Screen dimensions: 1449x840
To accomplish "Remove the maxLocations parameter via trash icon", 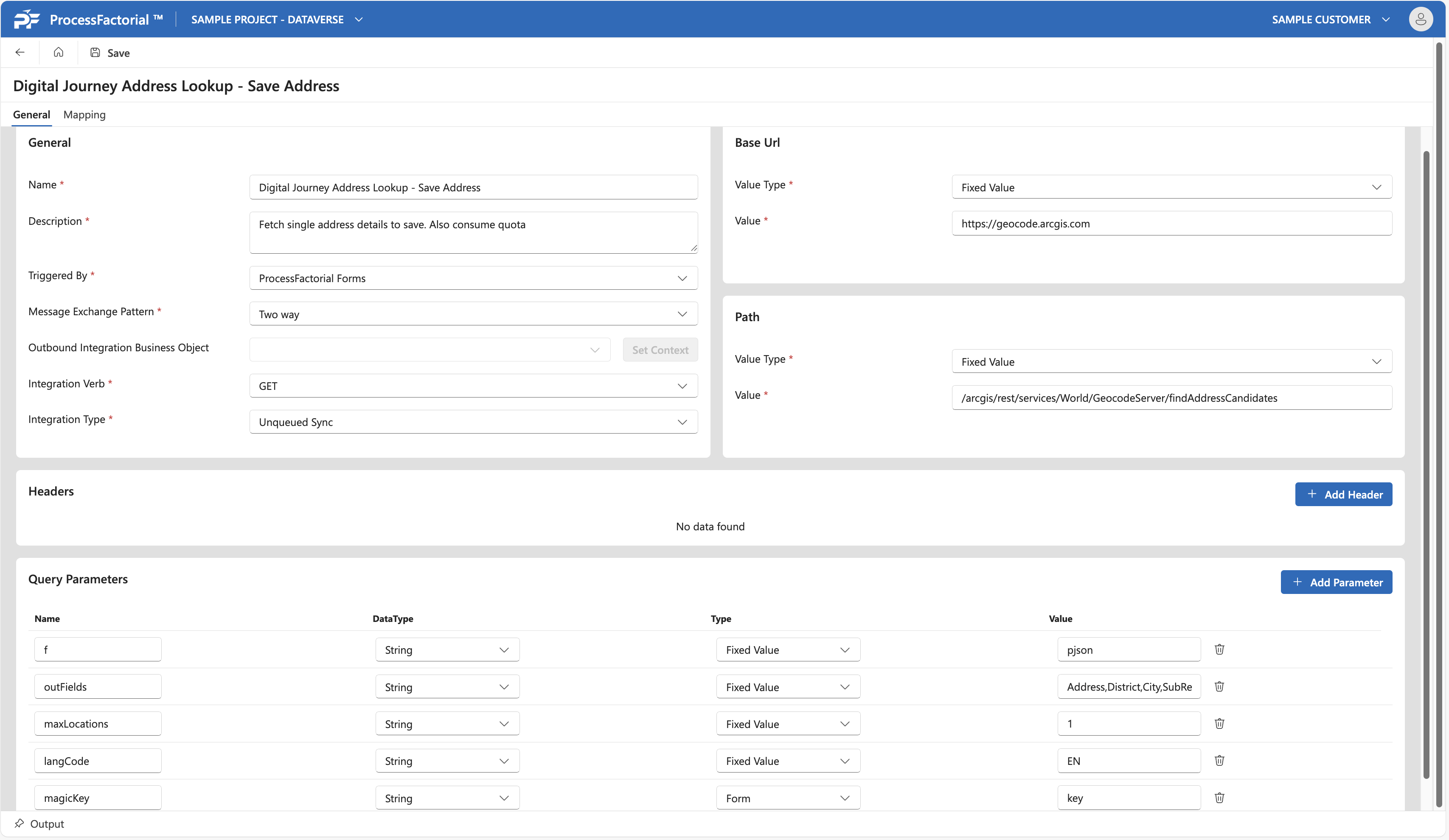I will pos(1219,723).
